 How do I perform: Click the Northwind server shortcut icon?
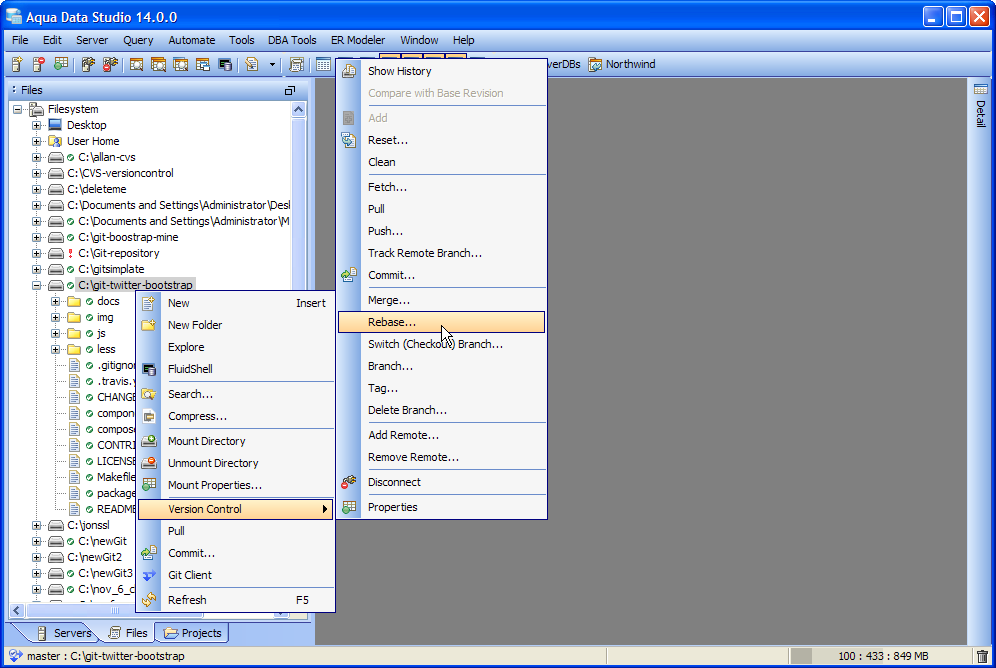[x=595, y=64]
